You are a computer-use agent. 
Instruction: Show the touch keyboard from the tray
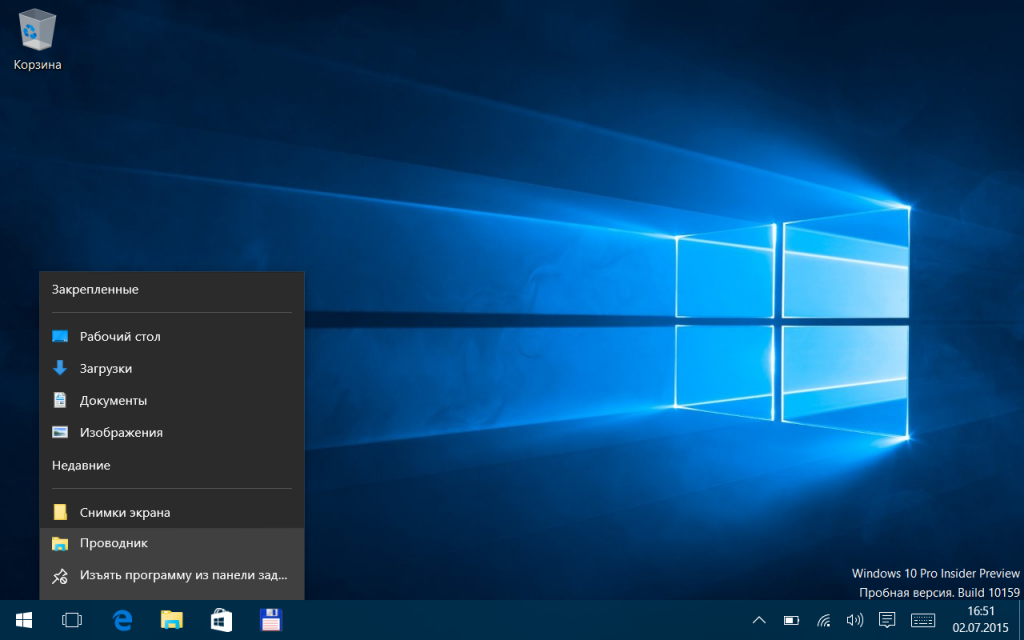(923, 620)
